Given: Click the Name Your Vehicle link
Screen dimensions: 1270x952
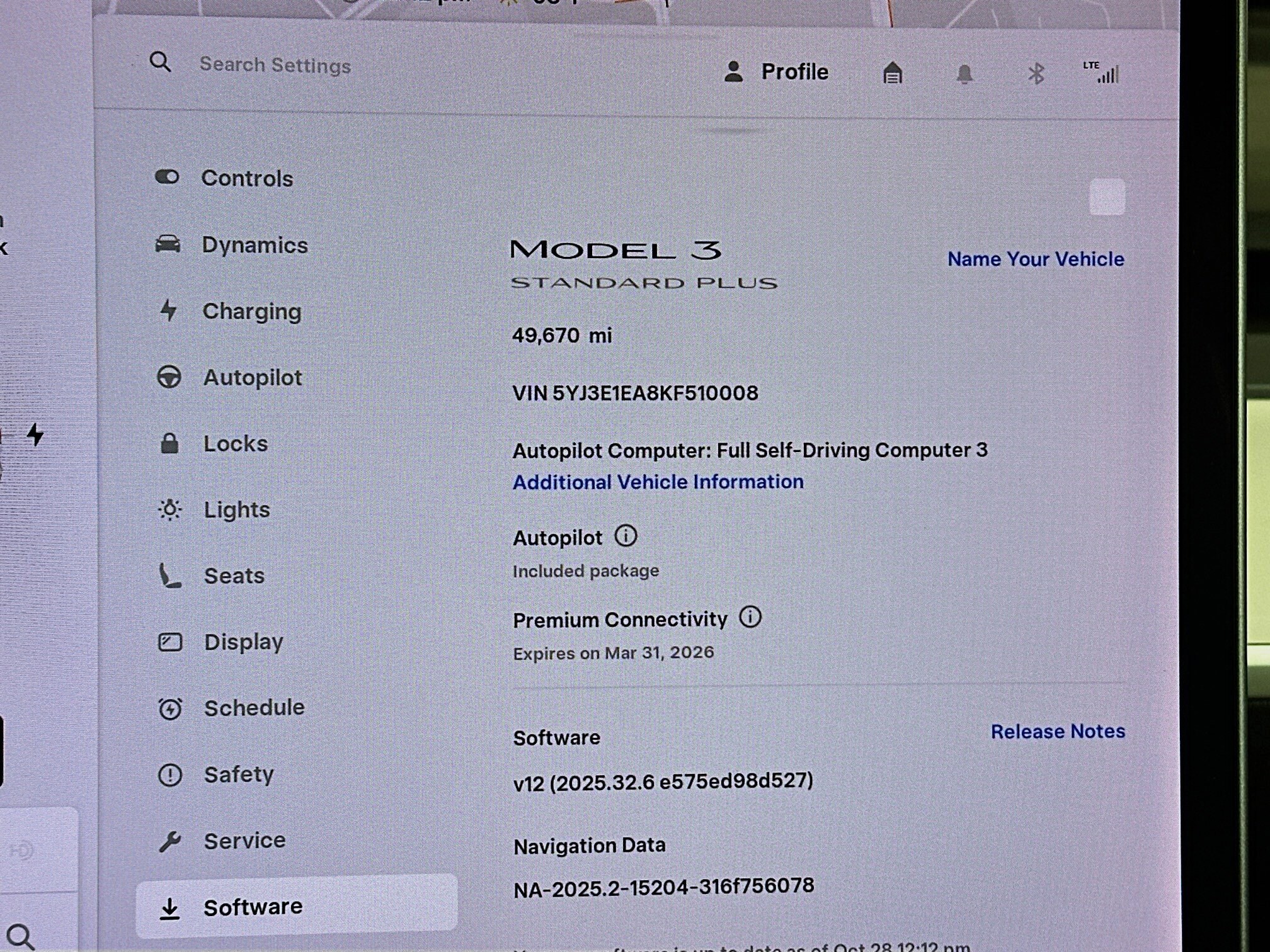Looking at the screenshot, I should [x=1036, y=259].
